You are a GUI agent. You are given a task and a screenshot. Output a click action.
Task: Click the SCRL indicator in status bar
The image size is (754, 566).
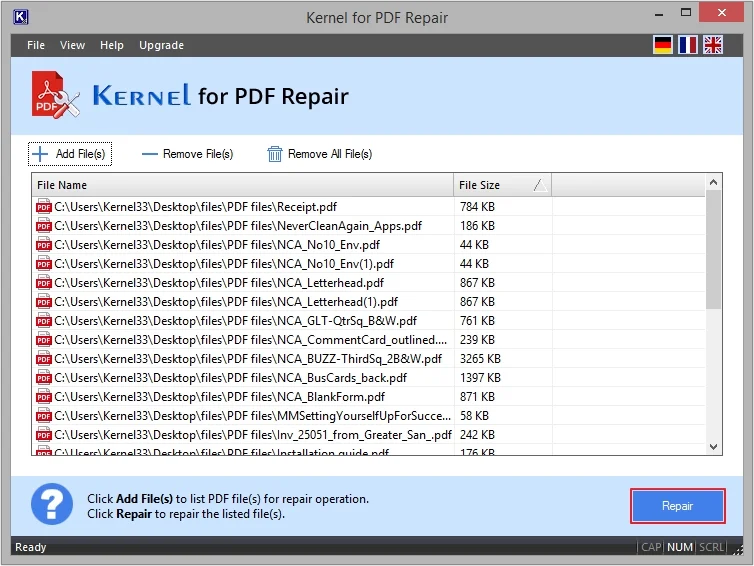coord(712,547)
